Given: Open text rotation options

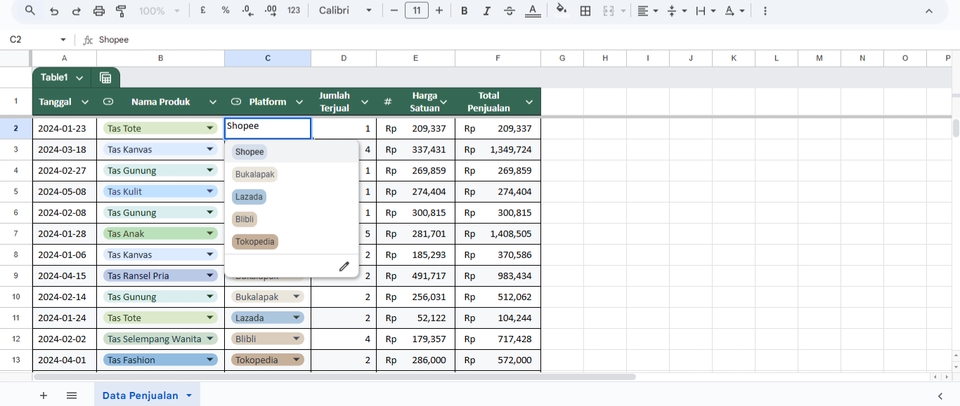Looking at the screenshot, I should pos(734,11).
